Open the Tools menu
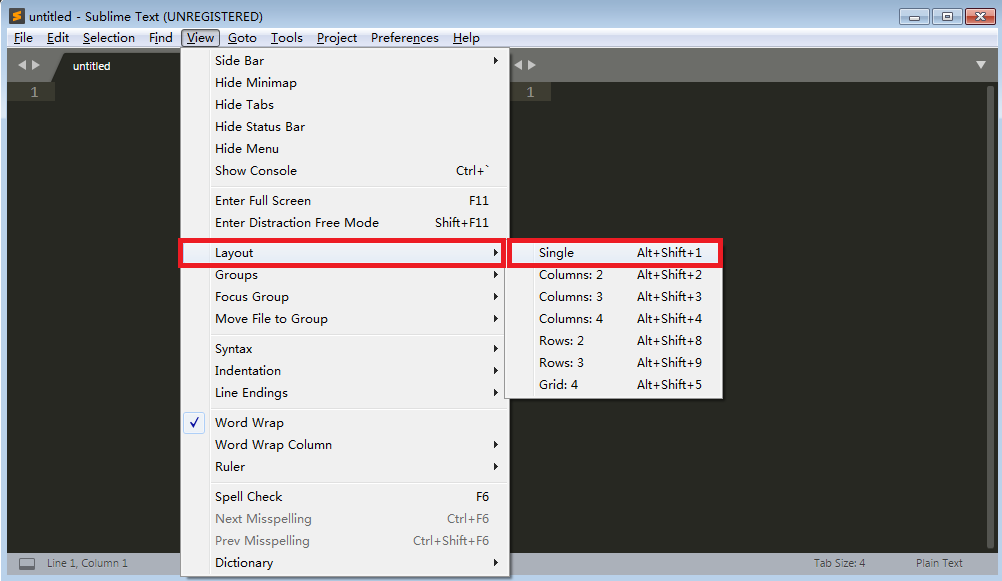The width and height of the screenshot is (1002, 581). [x=286, y=38]
